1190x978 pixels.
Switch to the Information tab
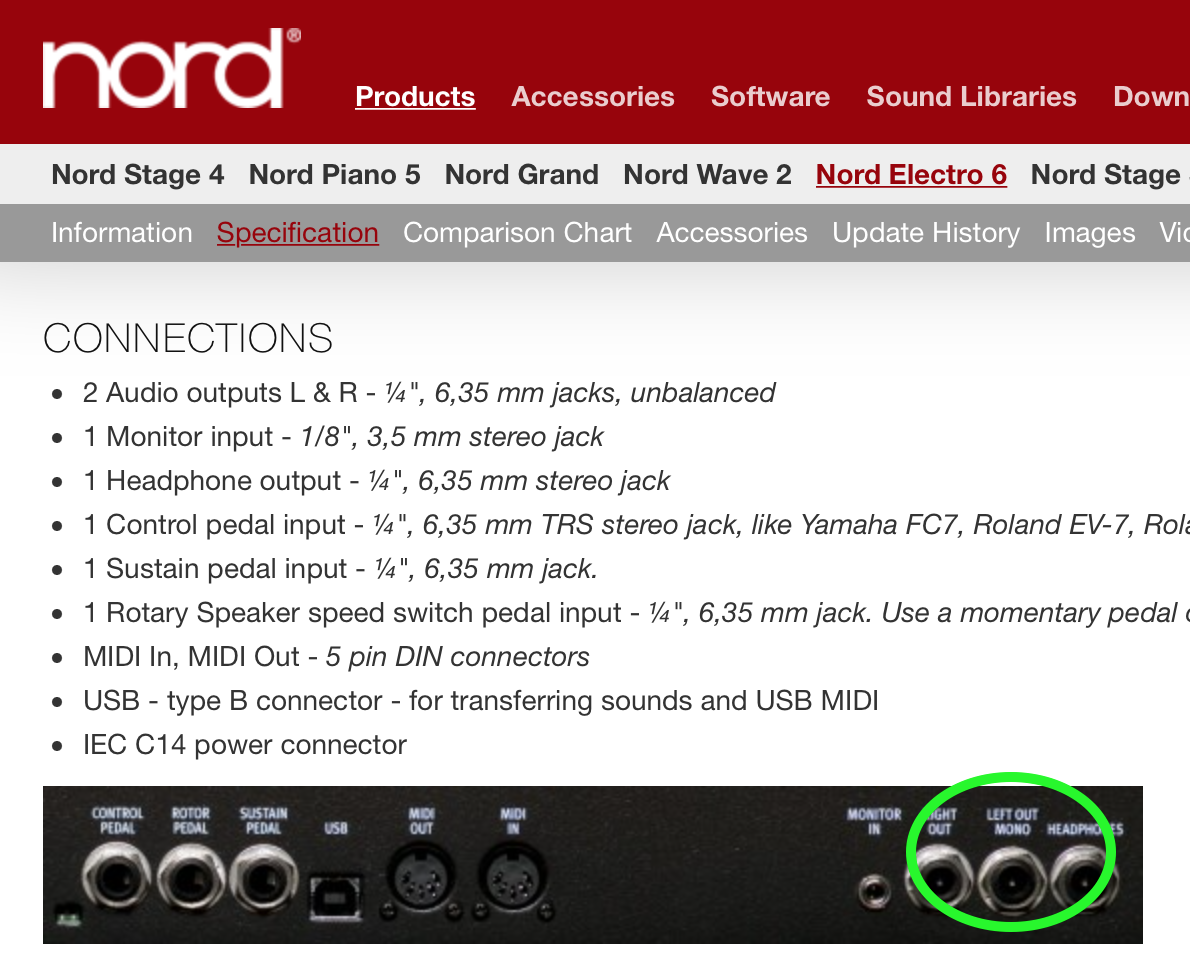[x=122, y=233]
